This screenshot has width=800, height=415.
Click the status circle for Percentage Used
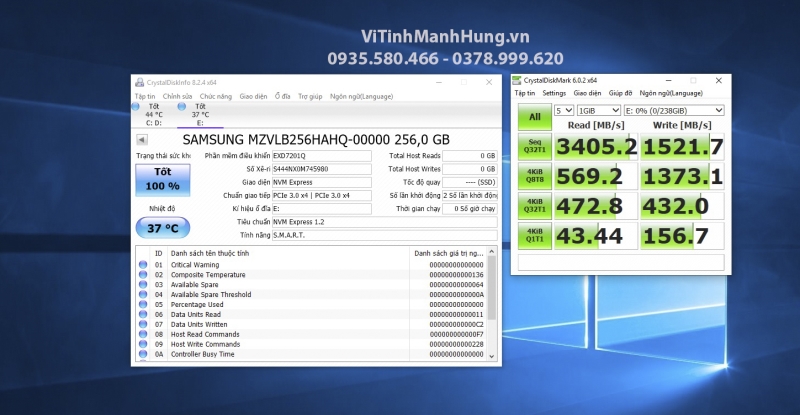pos(143,304)
